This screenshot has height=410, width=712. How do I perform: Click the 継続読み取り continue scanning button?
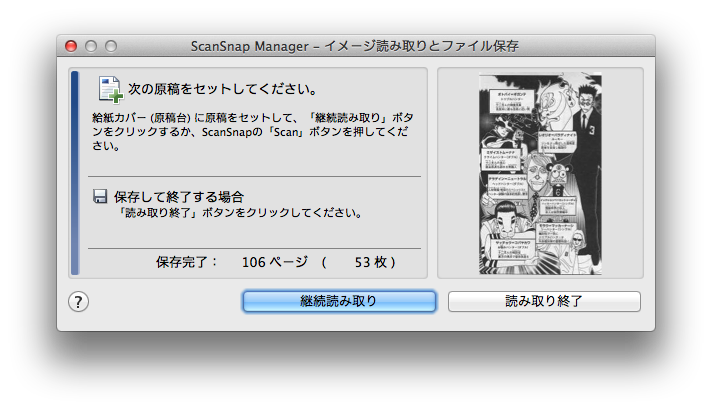339,301
